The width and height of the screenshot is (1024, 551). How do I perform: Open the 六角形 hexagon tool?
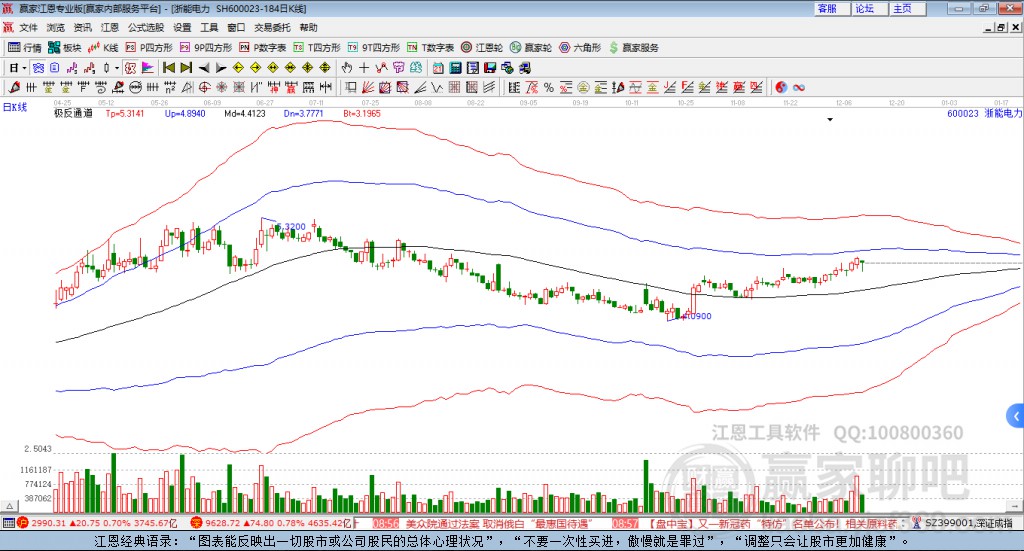pyautogui.click(x=580, y=48)
